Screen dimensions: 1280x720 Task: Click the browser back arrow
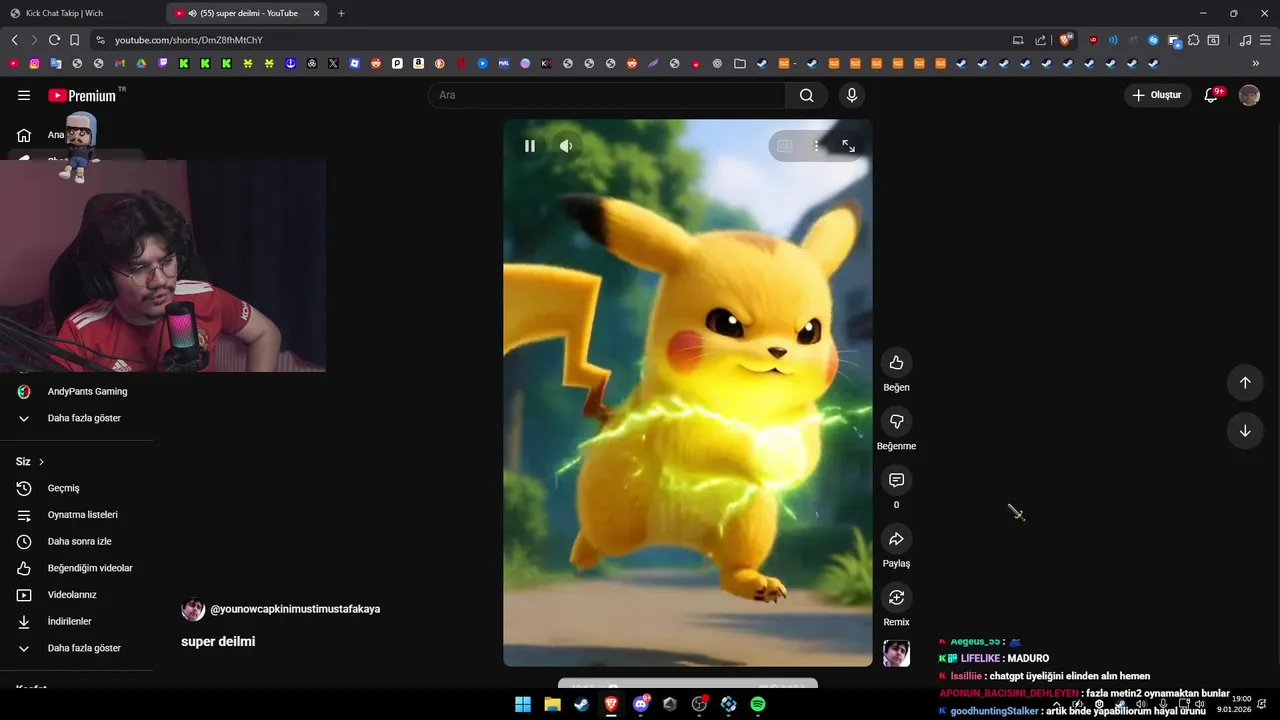[x=14, y=40]
